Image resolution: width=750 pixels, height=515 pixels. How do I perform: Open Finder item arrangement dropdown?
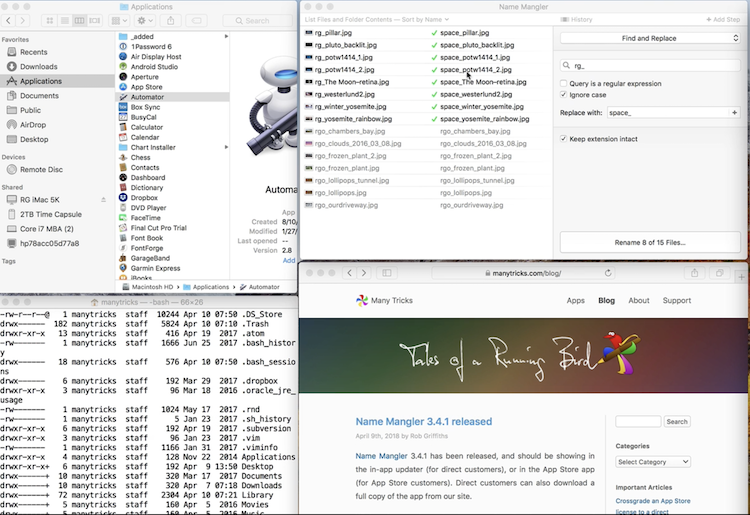click(119, 21)
